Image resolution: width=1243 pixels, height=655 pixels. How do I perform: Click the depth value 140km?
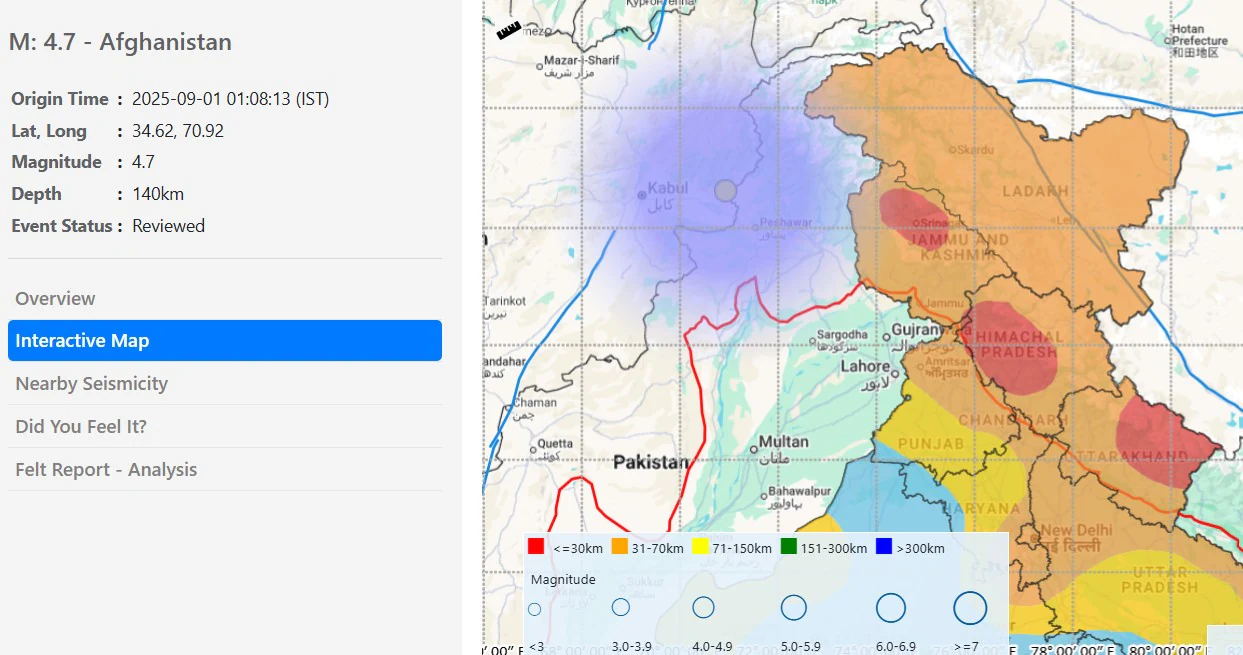coord(158,194)
